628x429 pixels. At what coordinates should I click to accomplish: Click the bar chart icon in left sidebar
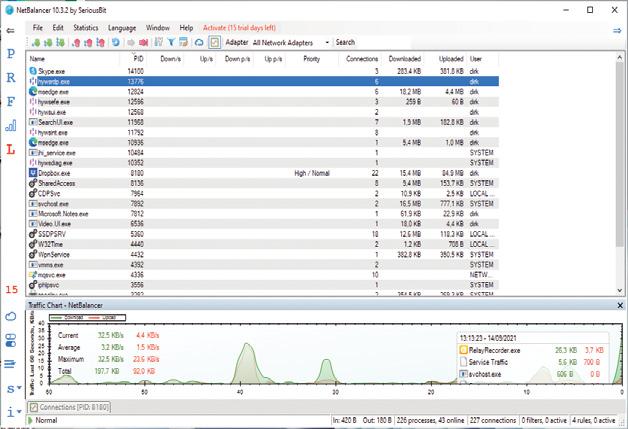[x=11, y=126]
